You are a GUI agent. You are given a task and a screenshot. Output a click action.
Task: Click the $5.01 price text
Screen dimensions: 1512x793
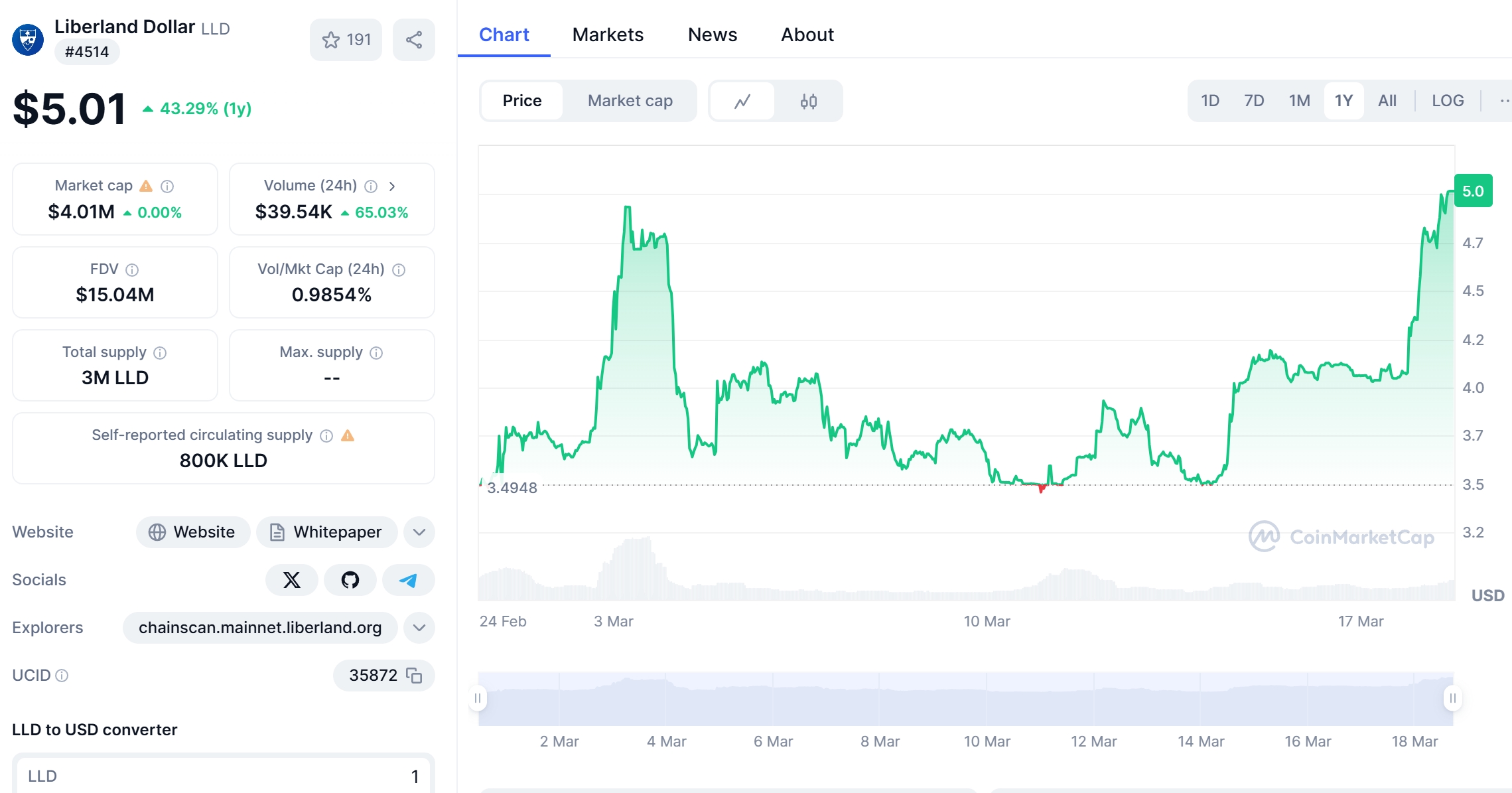click(70, 109)
